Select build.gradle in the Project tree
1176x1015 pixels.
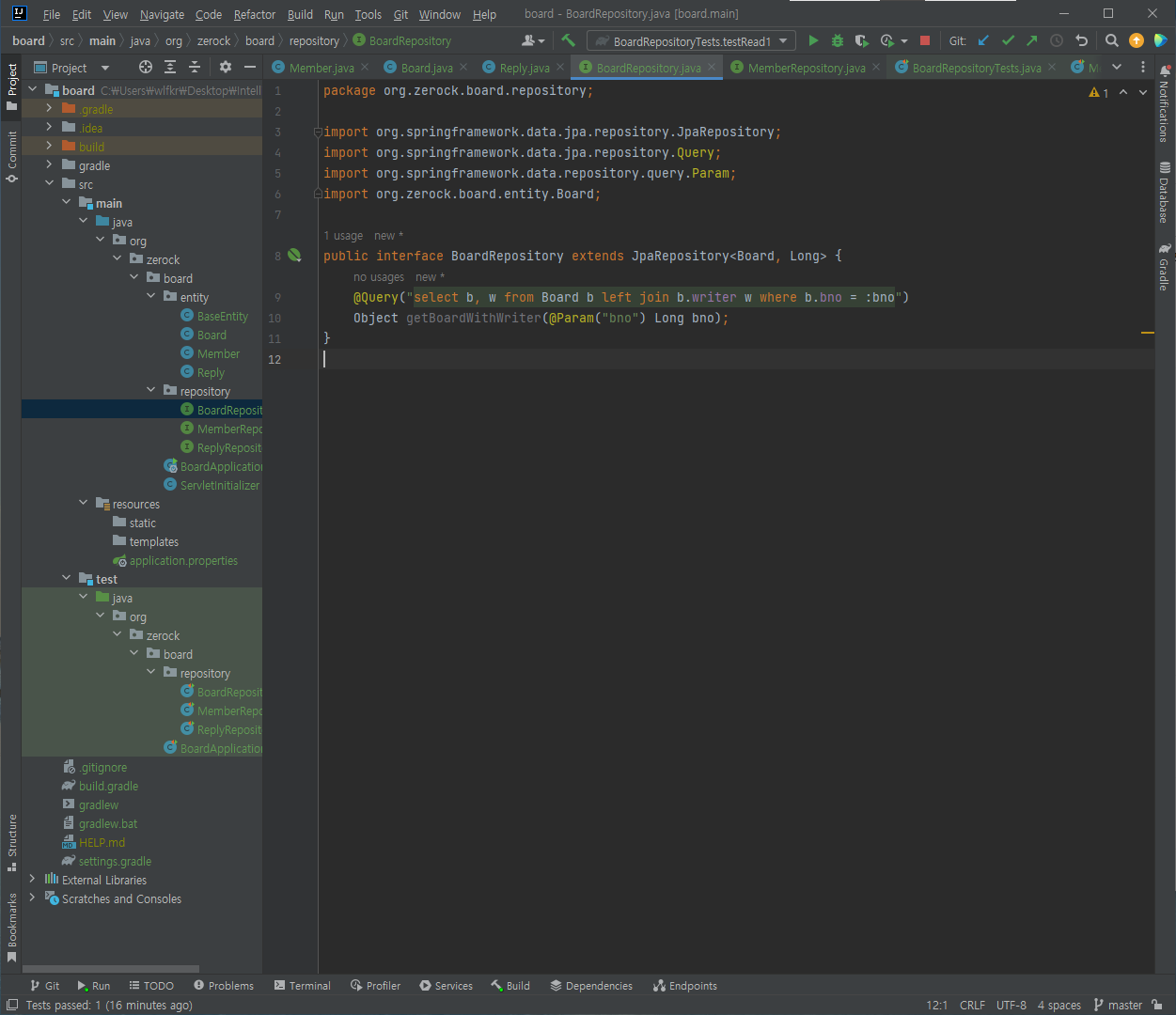[108, 786]
